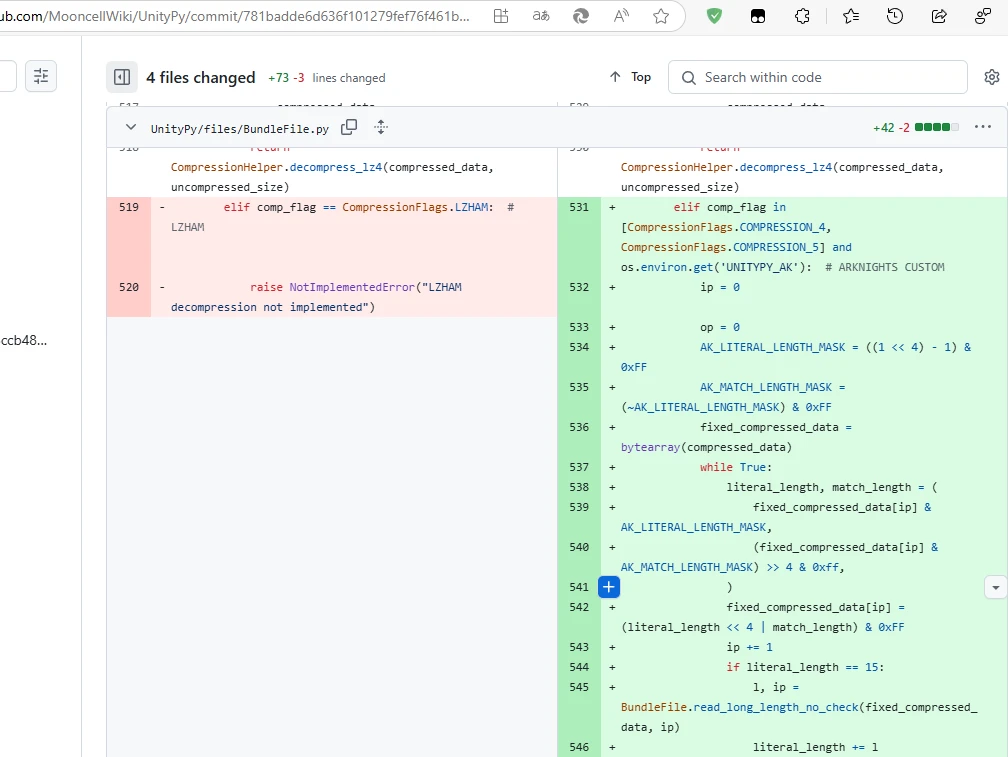Collapse the BundleFile.py file diff
The height and width of the screenshot is (757, 1008).
(x=130, y=127)
